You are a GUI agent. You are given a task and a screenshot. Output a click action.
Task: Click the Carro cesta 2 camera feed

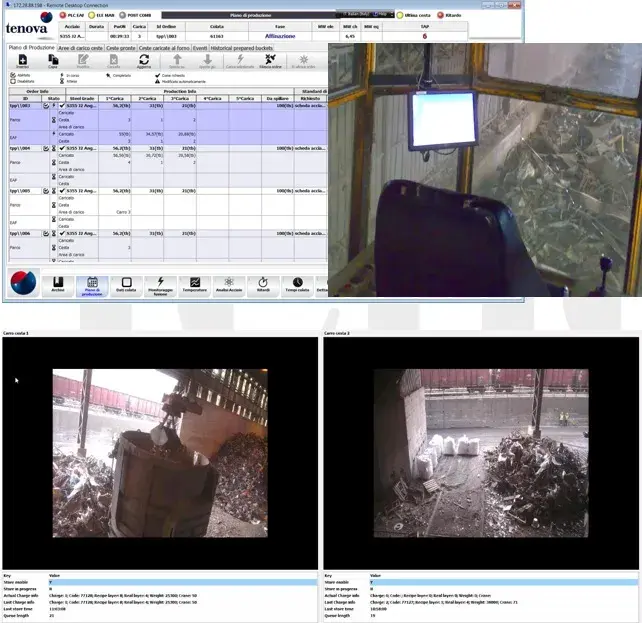point(481,453)
